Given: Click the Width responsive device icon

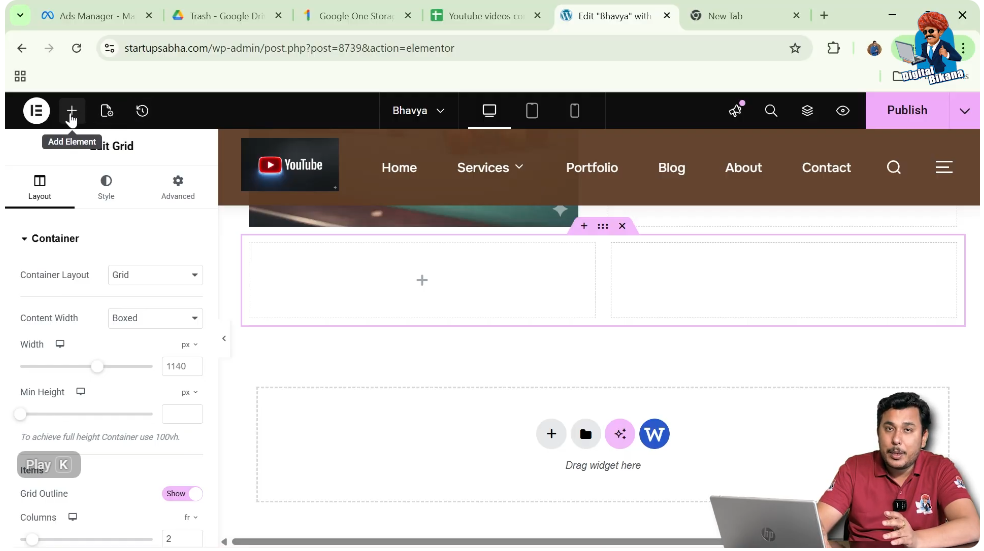Looking at the screenshot, I should click(60, 344).
